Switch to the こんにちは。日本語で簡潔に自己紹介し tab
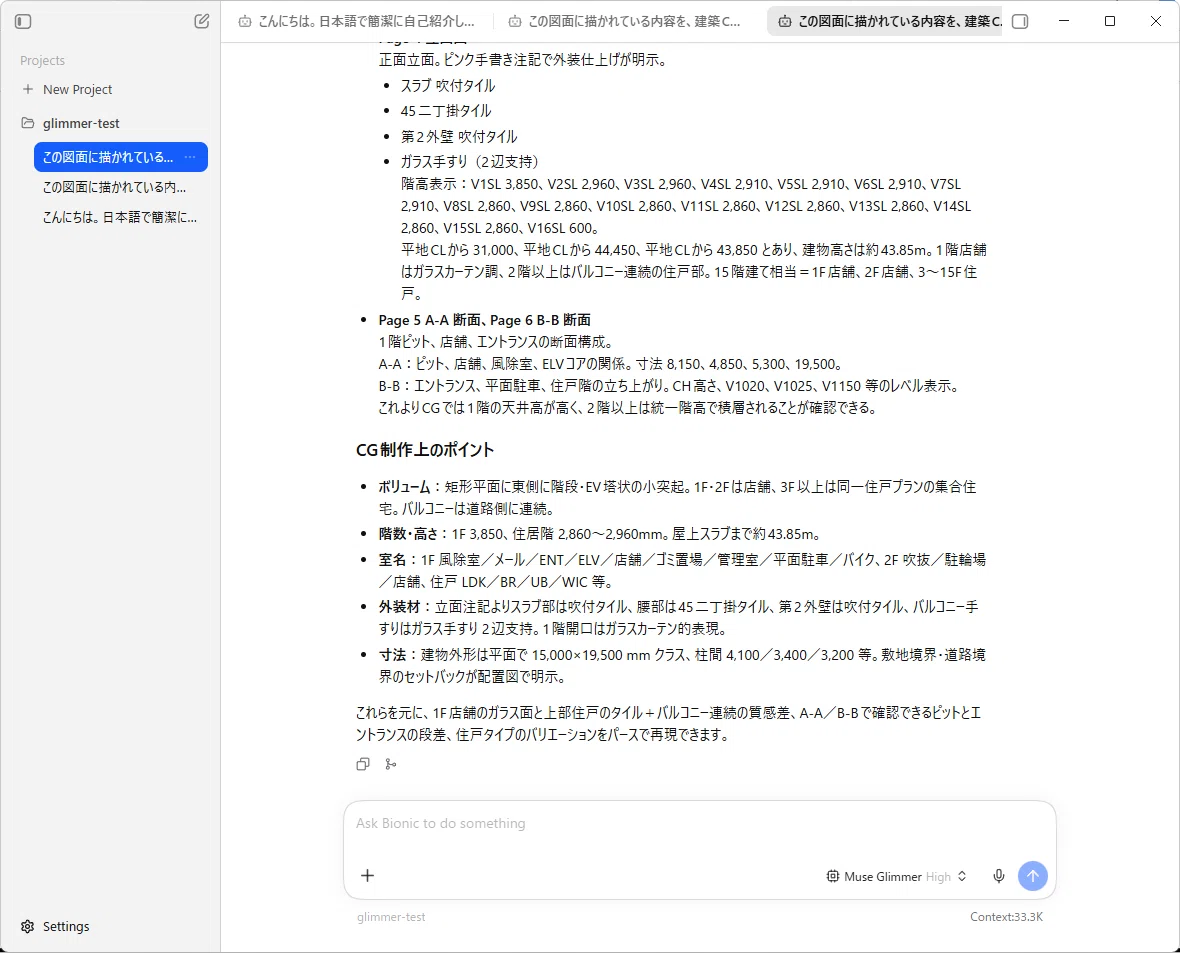Screen dimensions: 1180x953 357,21
